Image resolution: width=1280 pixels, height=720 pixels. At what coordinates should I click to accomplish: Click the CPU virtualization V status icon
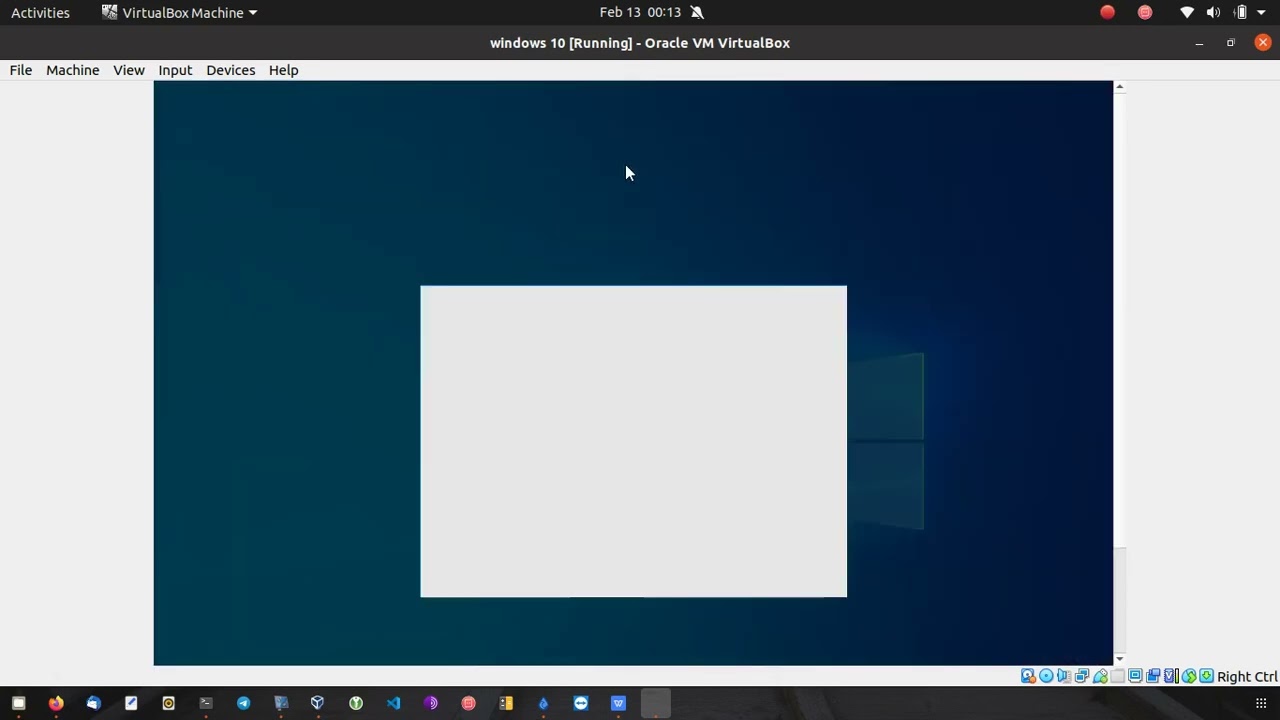[1171, 676]
